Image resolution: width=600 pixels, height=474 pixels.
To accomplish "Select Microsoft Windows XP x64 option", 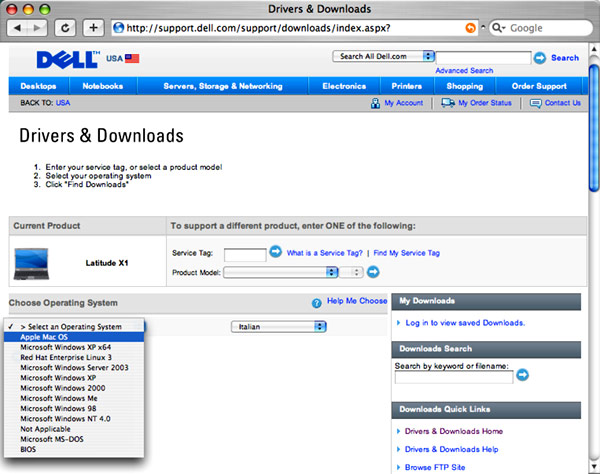I will click(x=74, y=347).
